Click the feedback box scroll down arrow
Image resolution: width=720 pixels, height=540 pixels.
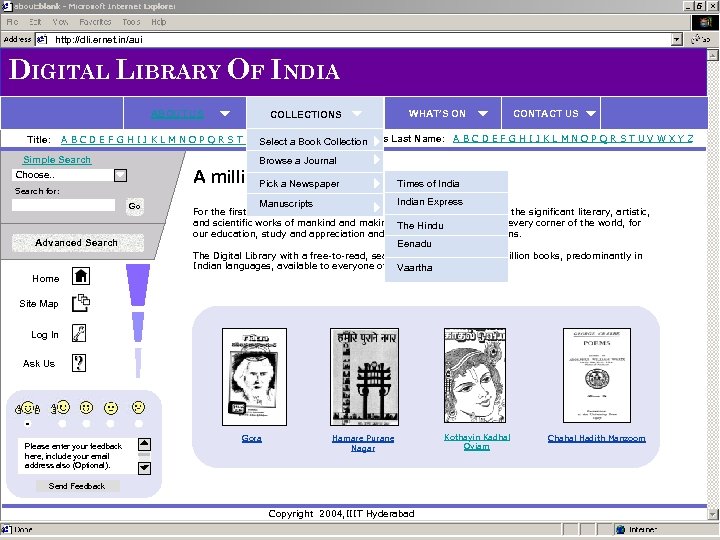pyautogui.click(x=144, y=468)
